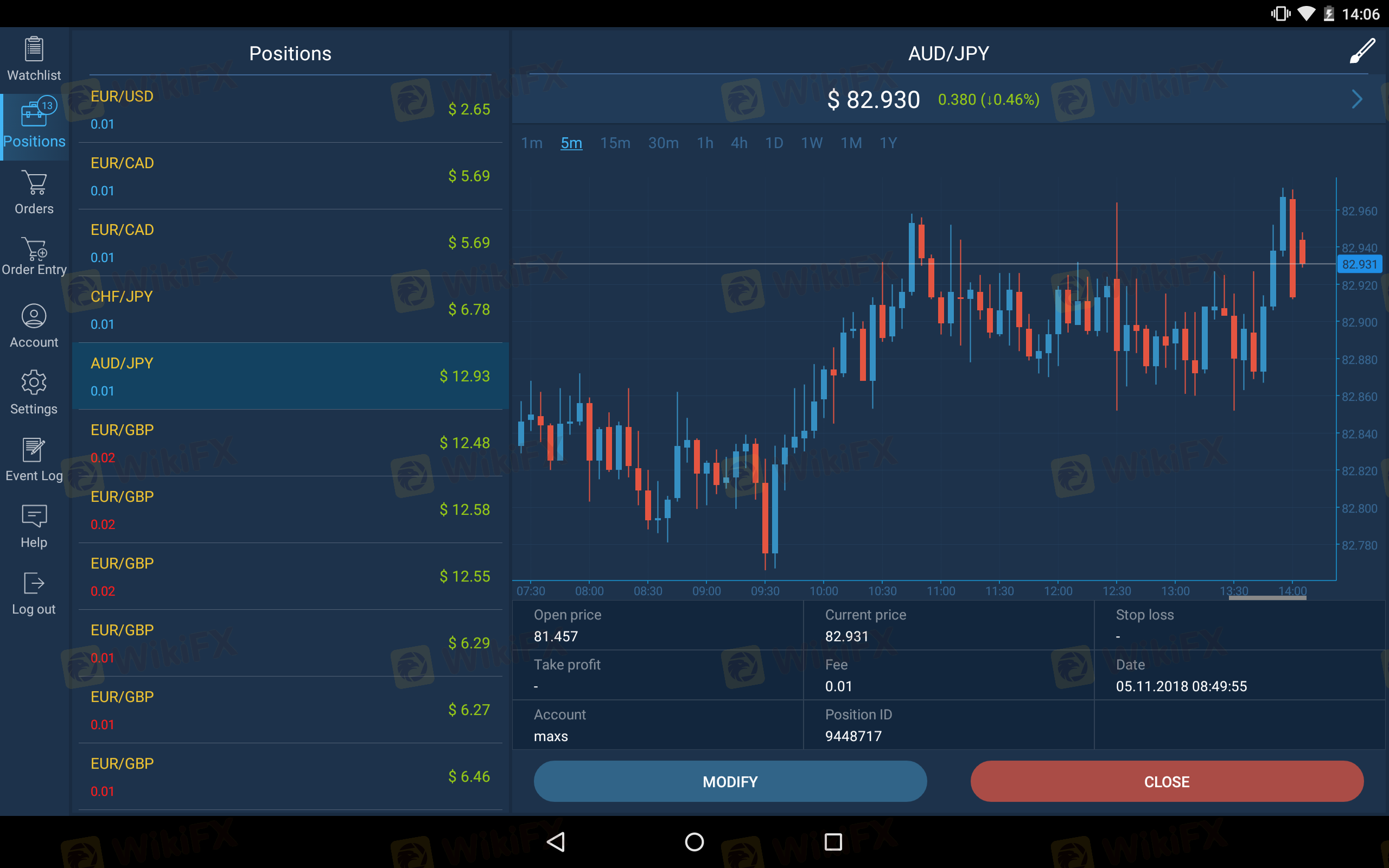The height and width of the screenshot is (868, 1389).
Task: Click the chart time scroll indicator bar
Action: pyautogui.click(x=1267, y=598)
